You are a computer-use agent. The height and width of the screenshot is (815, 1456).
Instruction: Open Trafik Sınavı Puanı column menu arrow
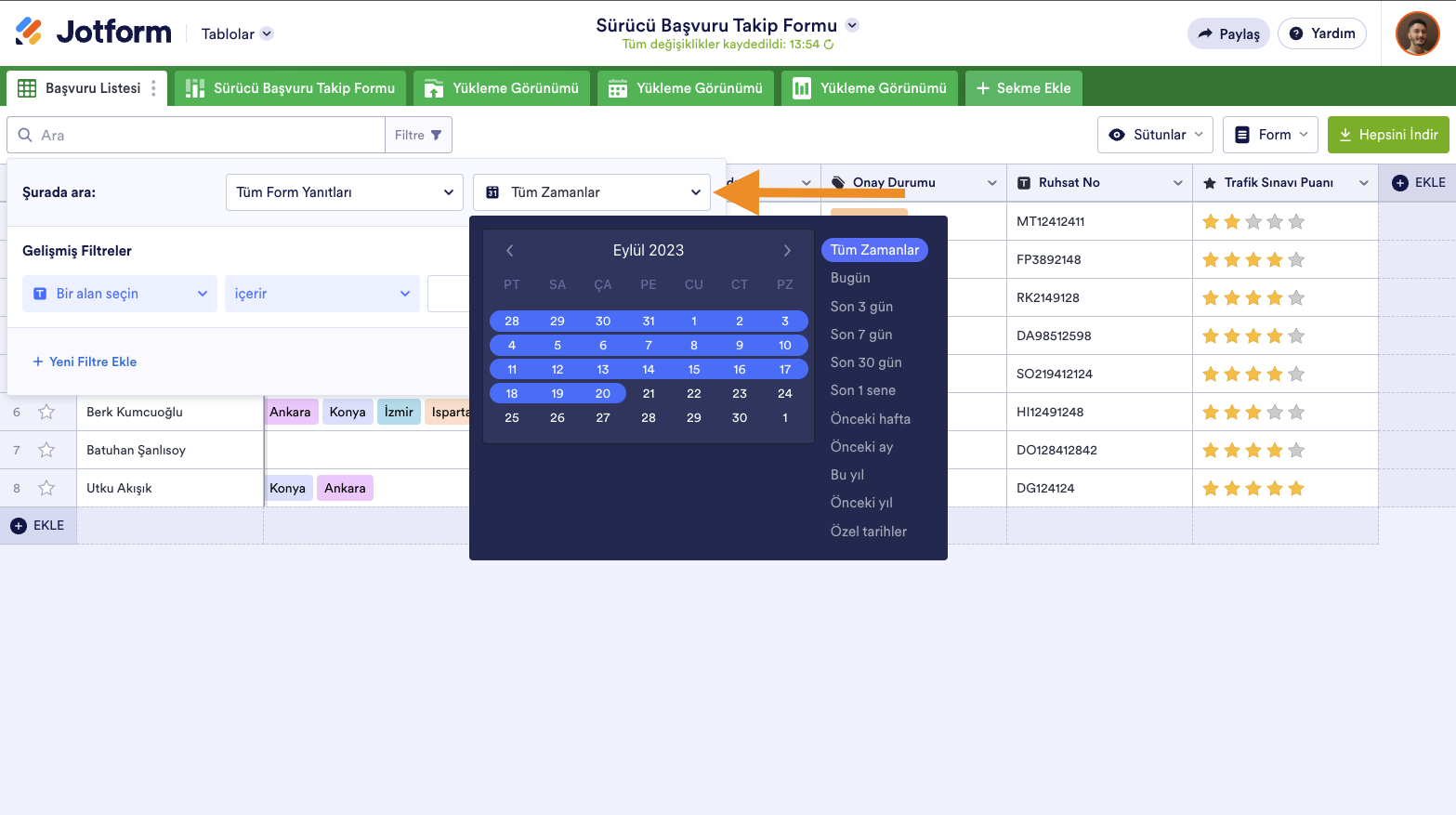pyautogui.click(x=1363, y=183)
